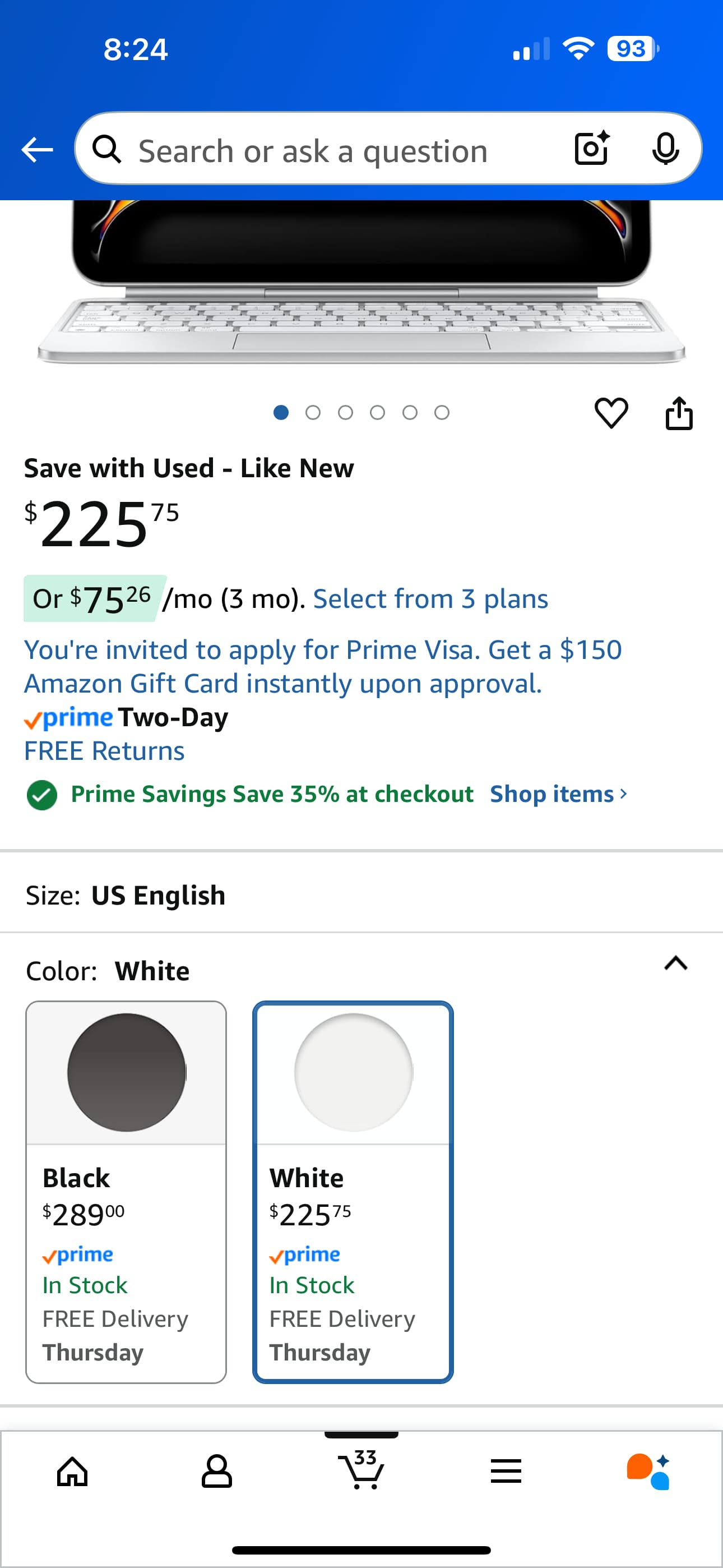Collapse the Color section chevron
Viewport: 723px width, 1568px height.
pyautogui.click(x=675, y=963)
